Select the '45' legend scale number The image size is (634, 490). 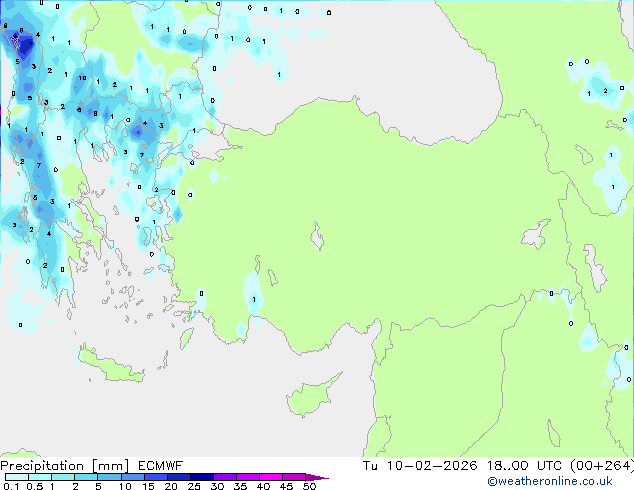coord(286,486)
